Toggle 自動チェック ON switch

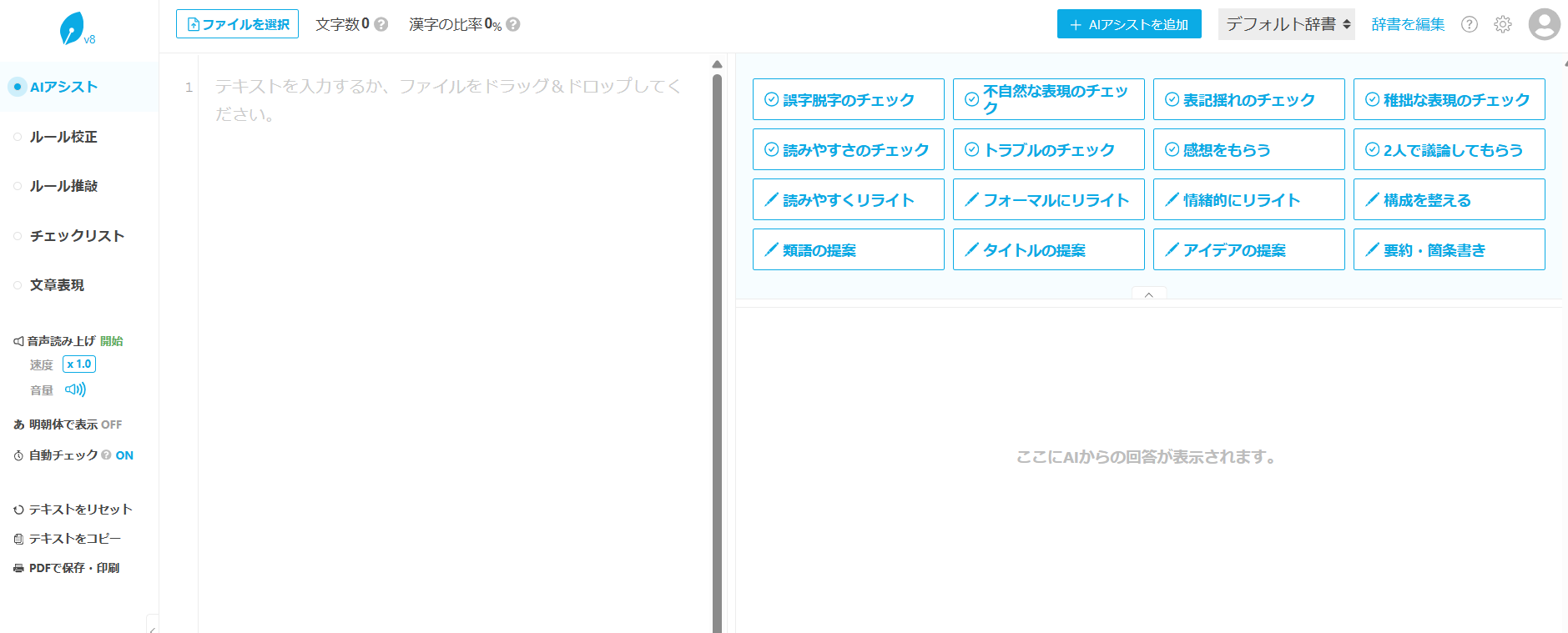click(124, 455)
